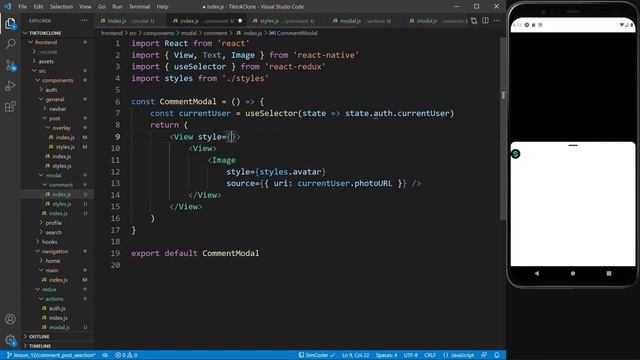Tap the Android back navigation button
The width and height of the screenshot is (640, 360).
point(537,273)
